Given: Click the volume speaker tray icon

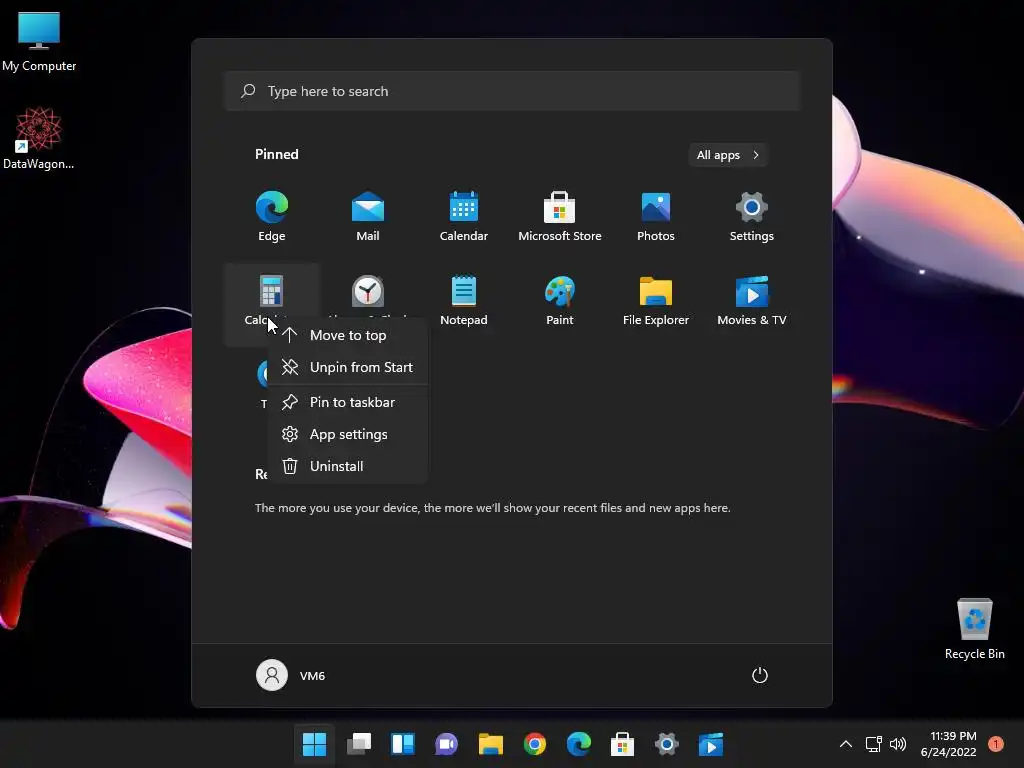Looking at the screenshot, I should point(898,744).
